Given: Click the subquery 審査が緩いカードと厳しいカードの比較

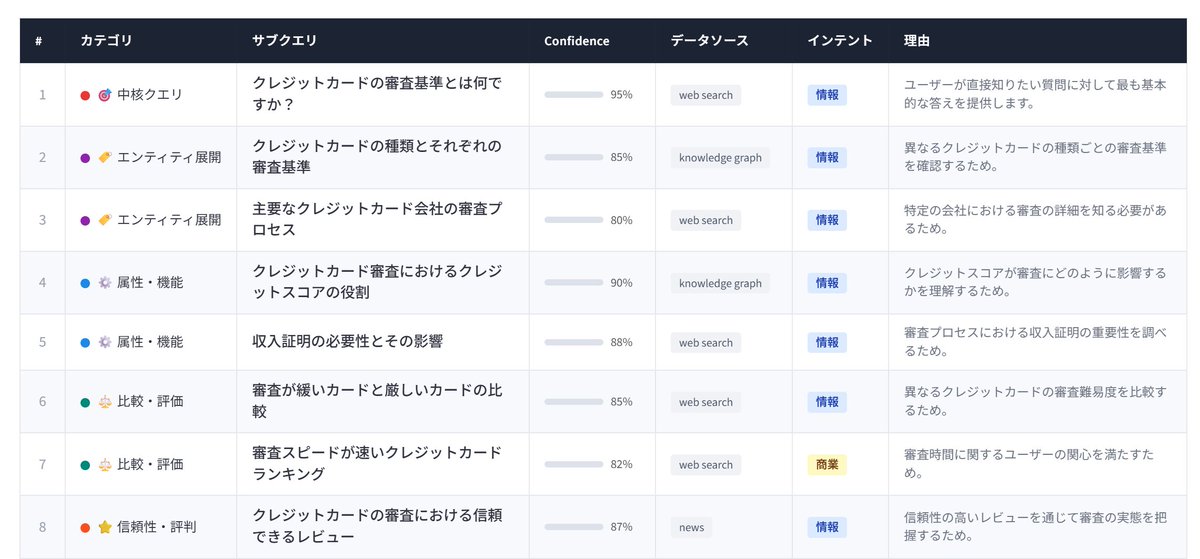Looking at the screenshot, I should tap(377, 401).
